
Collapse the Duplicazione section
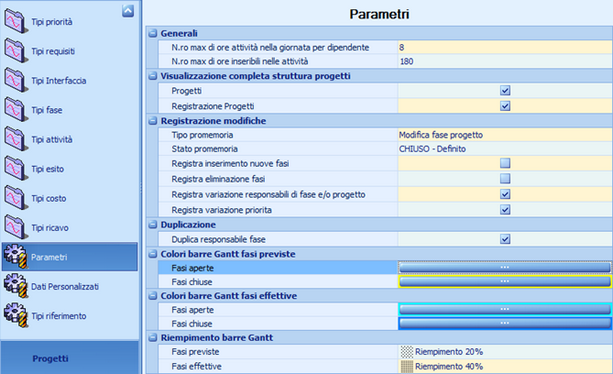coord(153,225)
